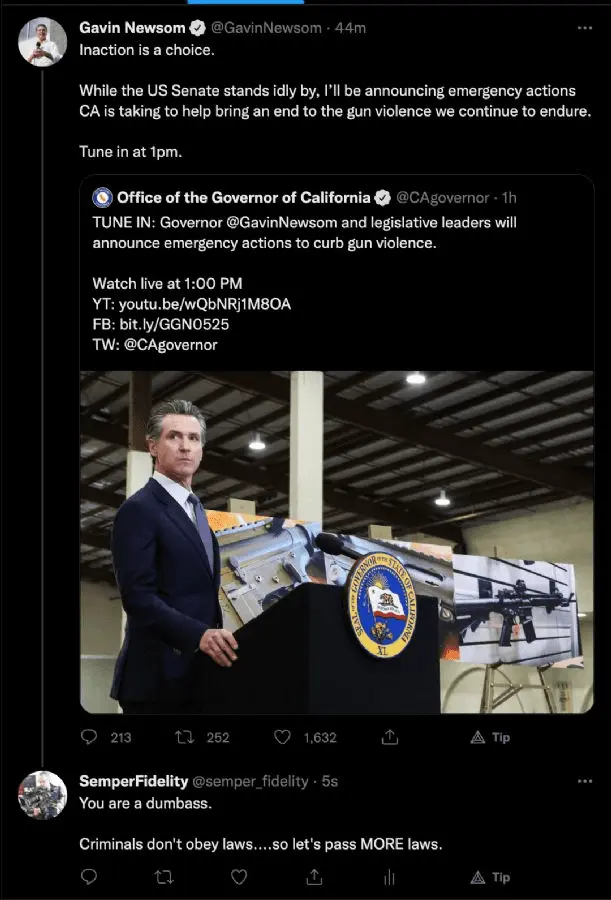Like Gavin Newsom's tweet
Image resolution: width=611 pixels, height=900 pixels.
click(x=283, y=737)
